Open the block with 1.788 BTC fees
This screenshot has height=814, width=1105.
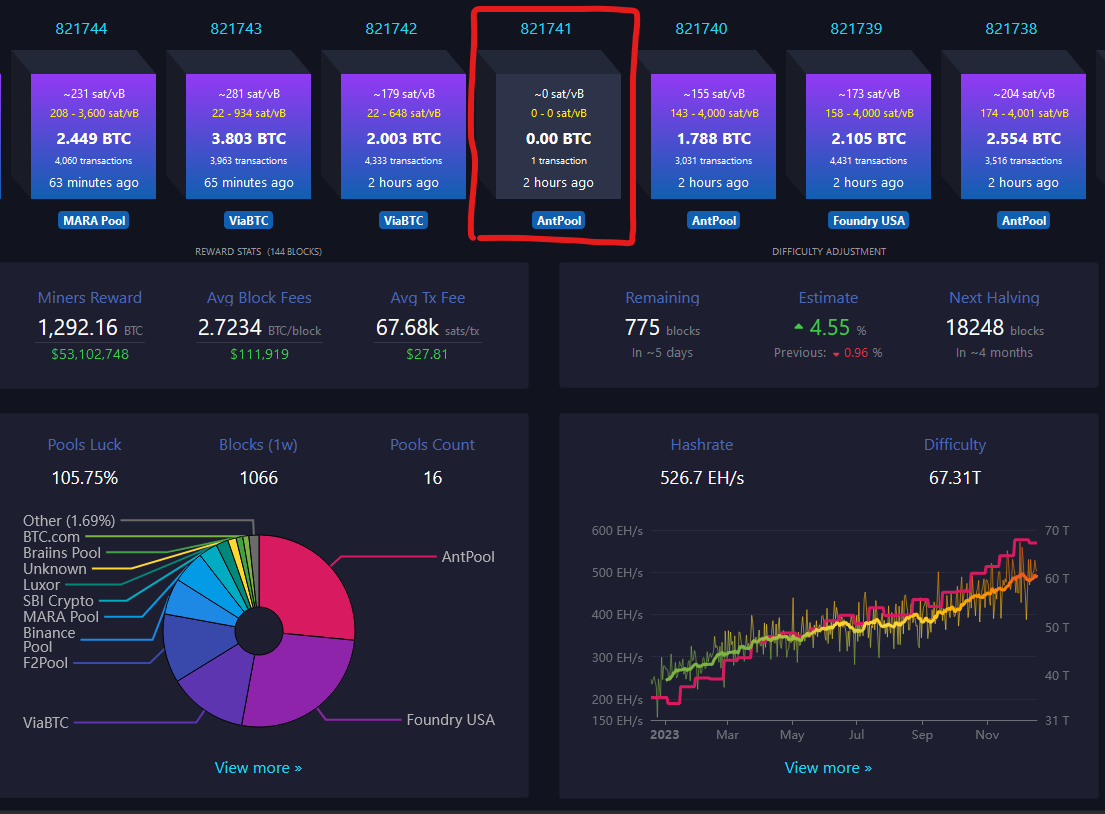pos(714,137)
